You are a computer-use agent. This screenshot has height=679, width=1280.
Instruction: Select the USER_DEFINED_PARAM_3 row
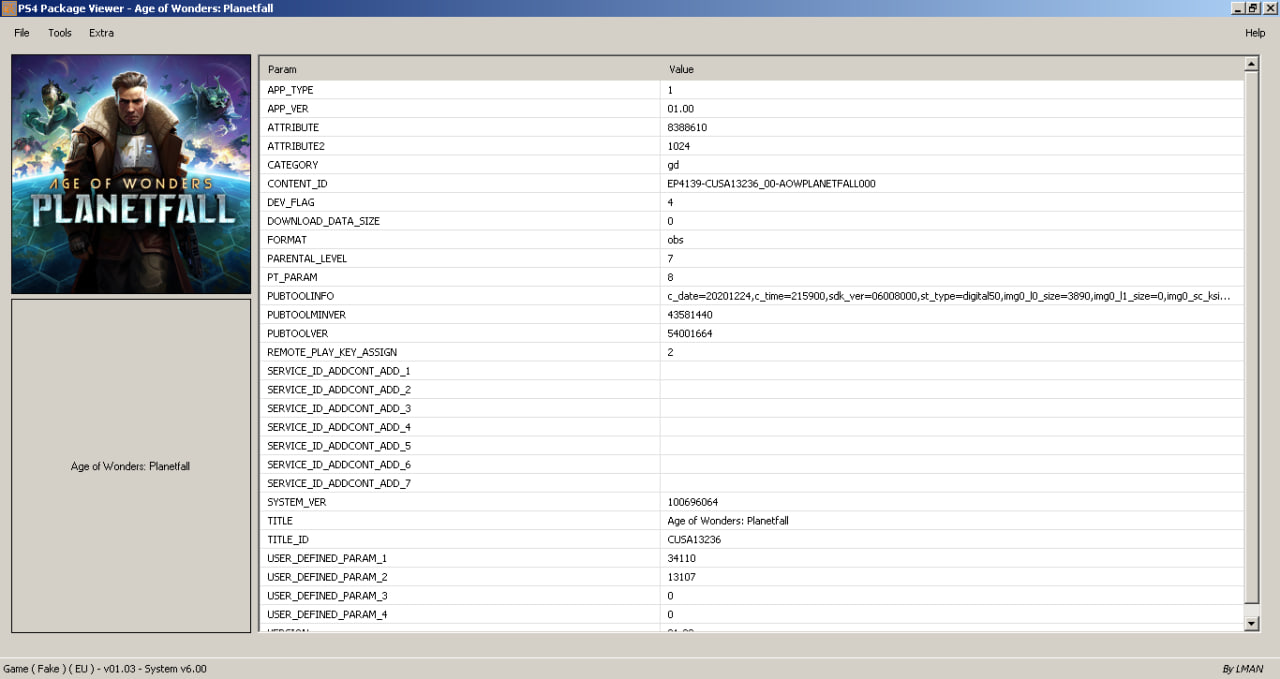[x=752, y=595]
